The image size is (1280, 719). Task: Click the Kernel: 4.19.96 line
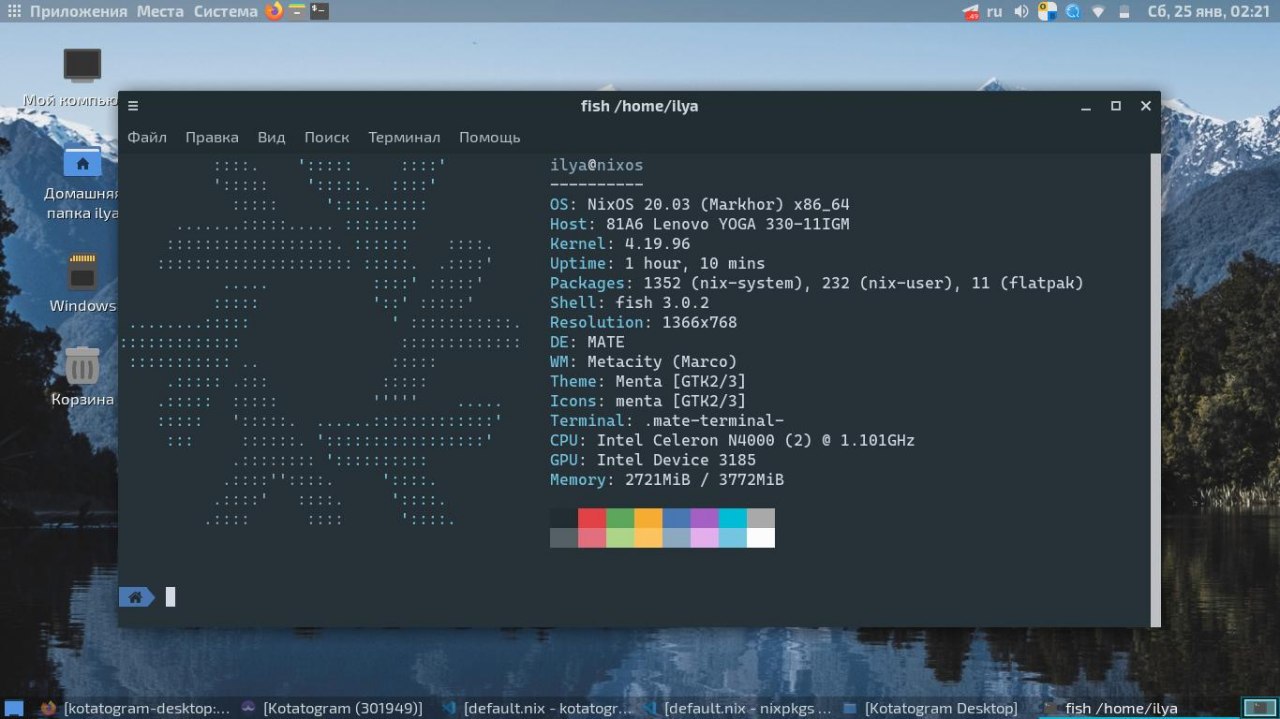[620, 244]
